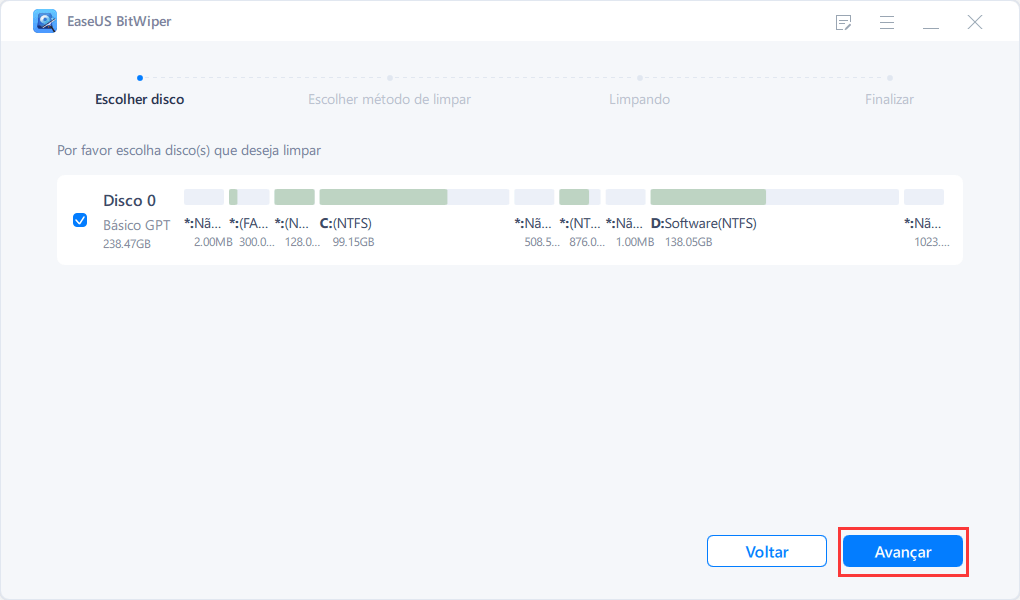
Task: Select the C:(NTFS) partition usage bar
Action: coord(414,197)
